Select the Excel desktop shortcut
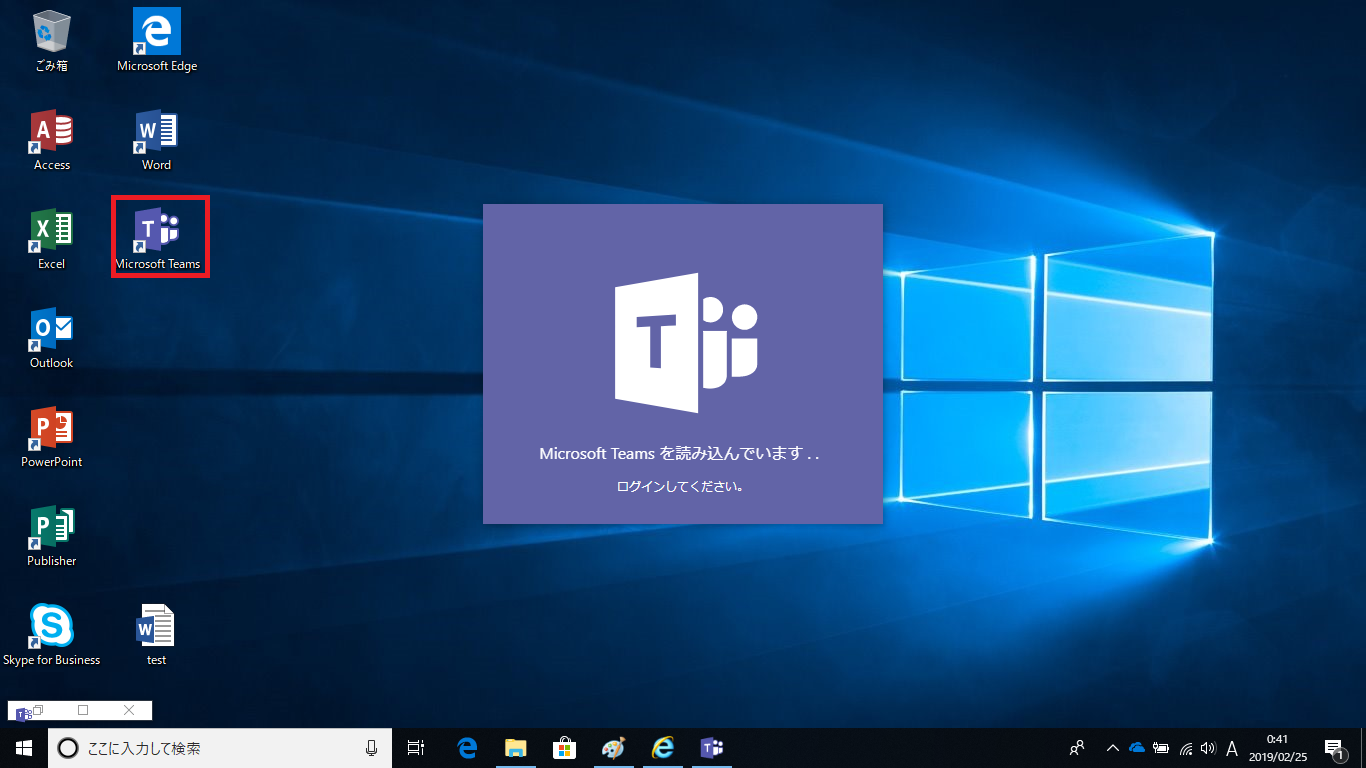Viewport: 1366px width, 768px height. pos(52,240)
